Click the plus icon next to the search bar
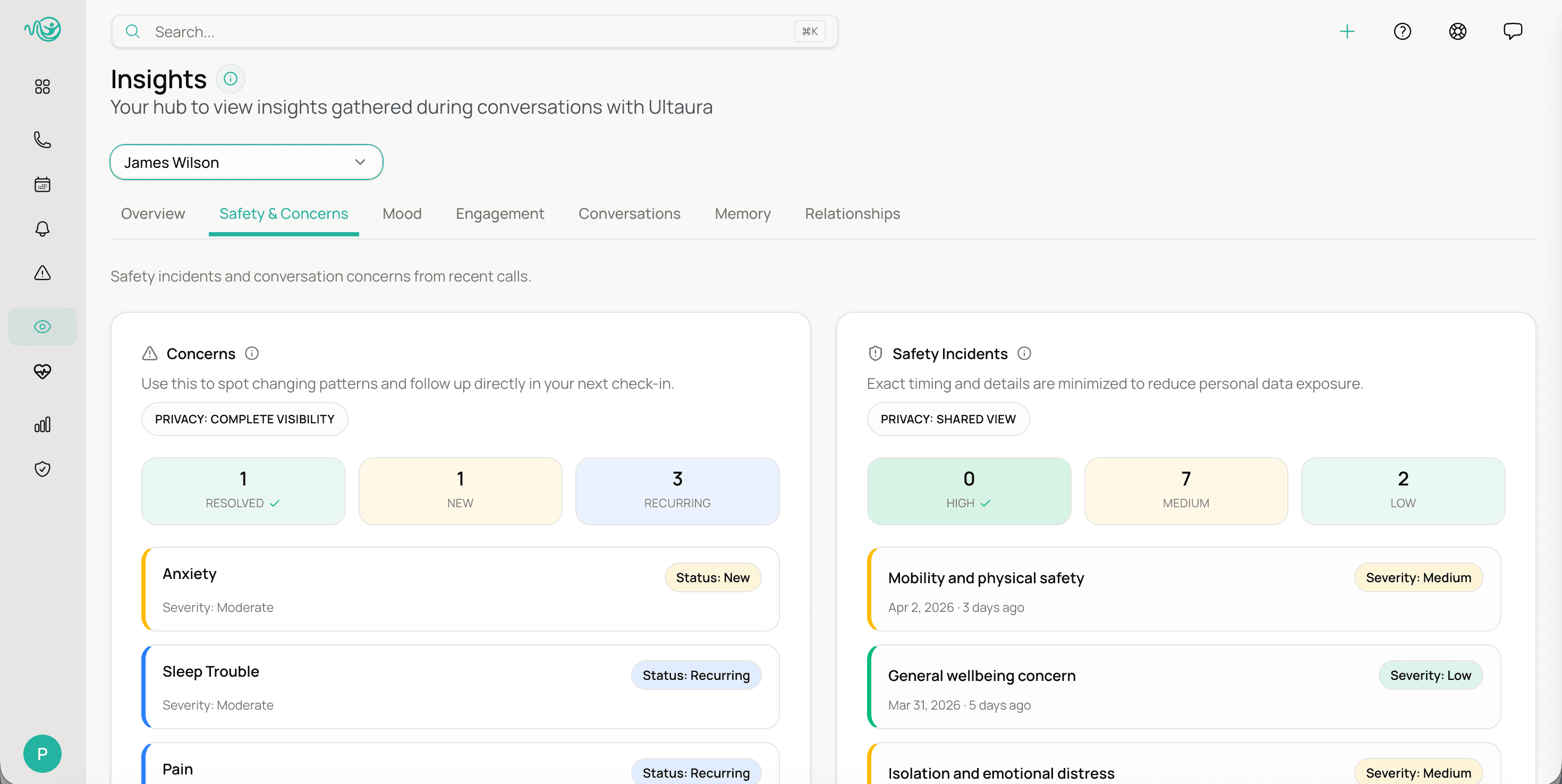Viewport: 1562px width, 784px height. [x=1347, y=31]
